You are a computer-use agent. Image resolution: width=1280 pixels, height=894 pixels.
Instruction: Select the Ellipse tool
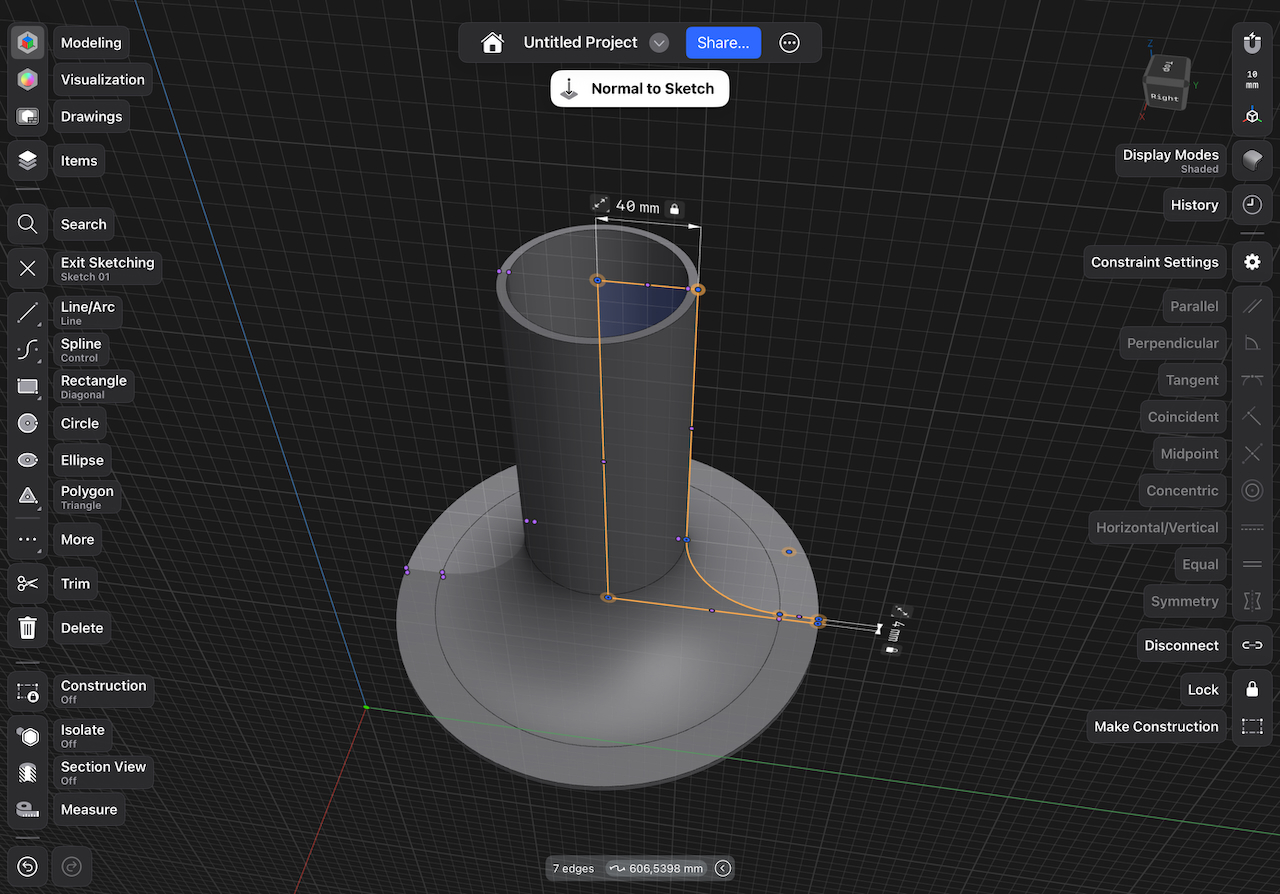click(x=28, y=460)
